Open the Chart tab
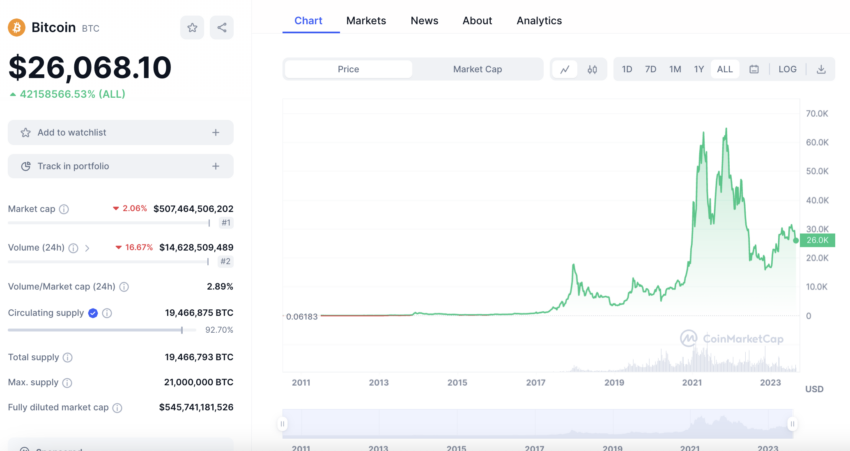The image size is (850, 451). point(308,21)
